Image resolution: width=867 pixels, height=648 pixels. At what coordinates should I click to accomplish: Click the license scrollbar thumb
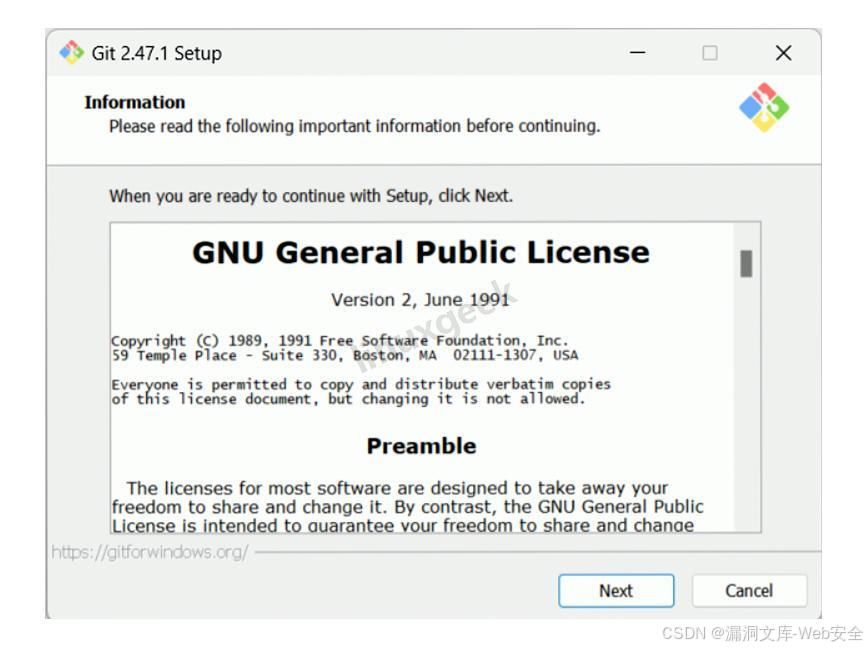746,263
